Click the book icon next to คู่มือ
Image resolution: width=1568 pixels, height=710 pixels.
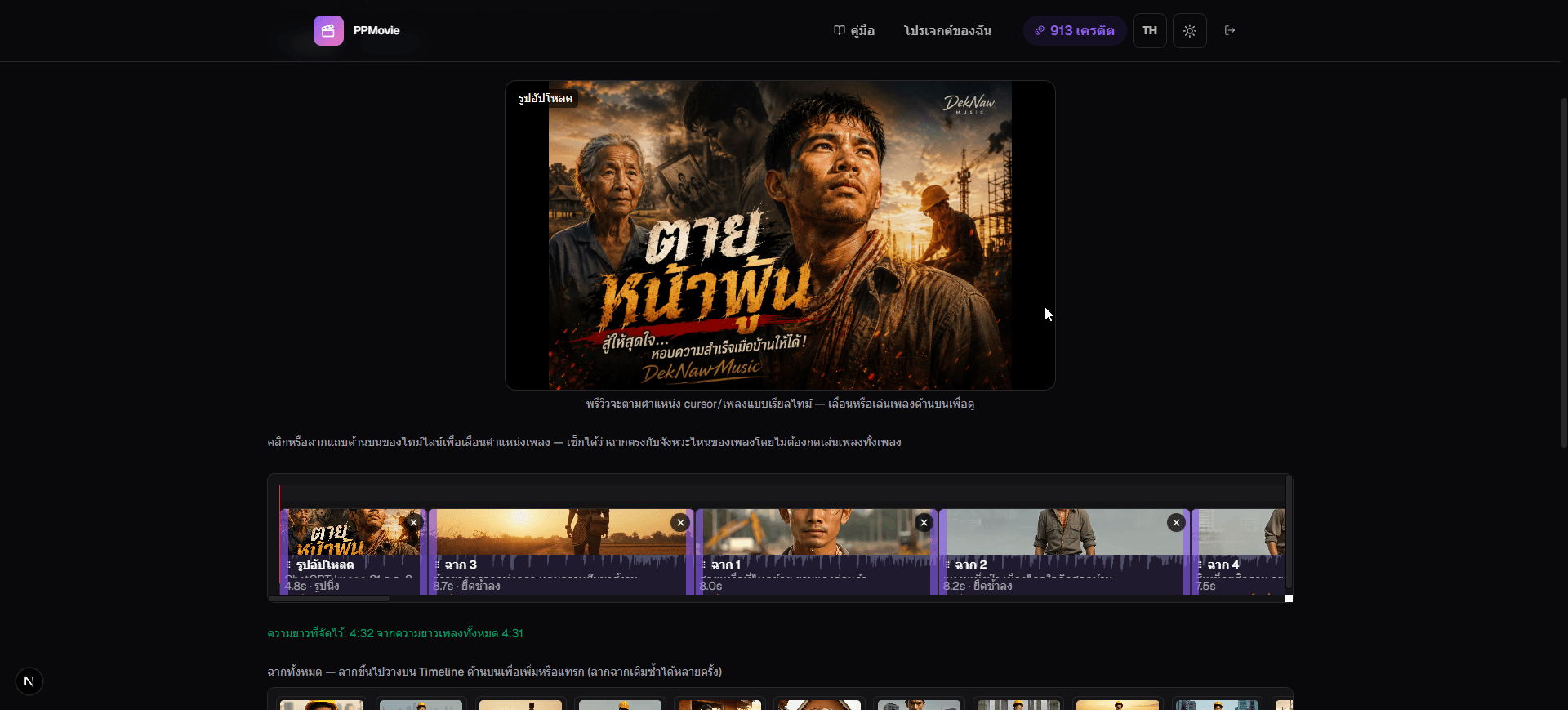pyautogui.click(x=839, y=30)
